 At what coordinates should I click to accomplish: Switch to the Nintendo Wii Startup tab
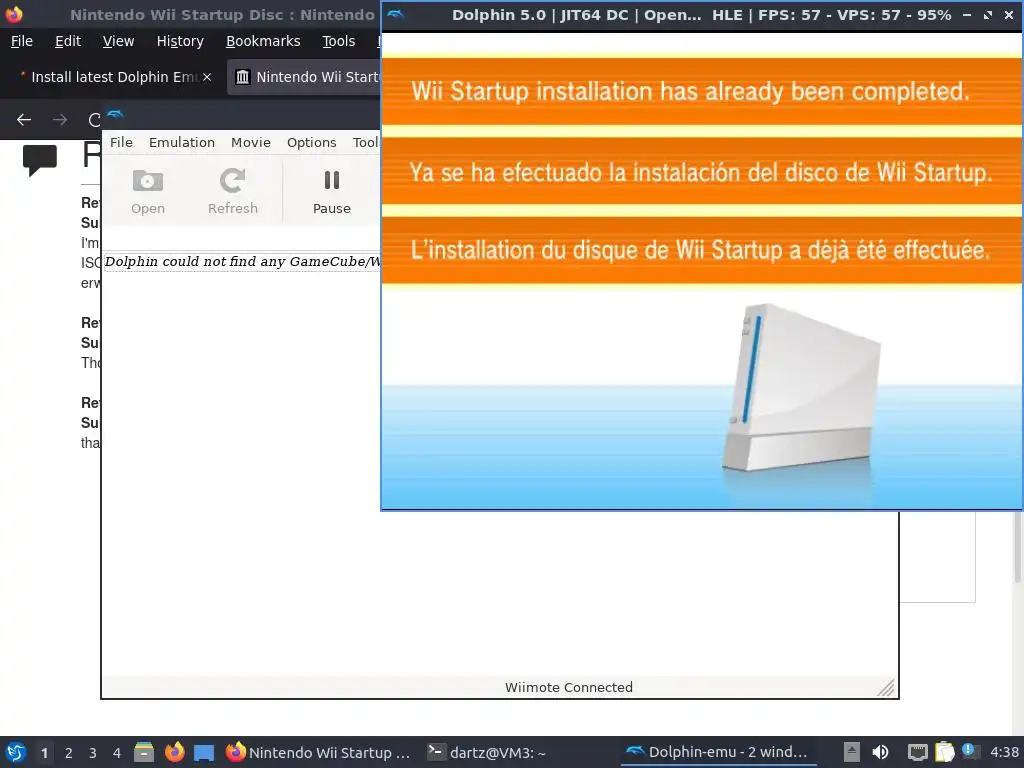click(x=304, y=77)
